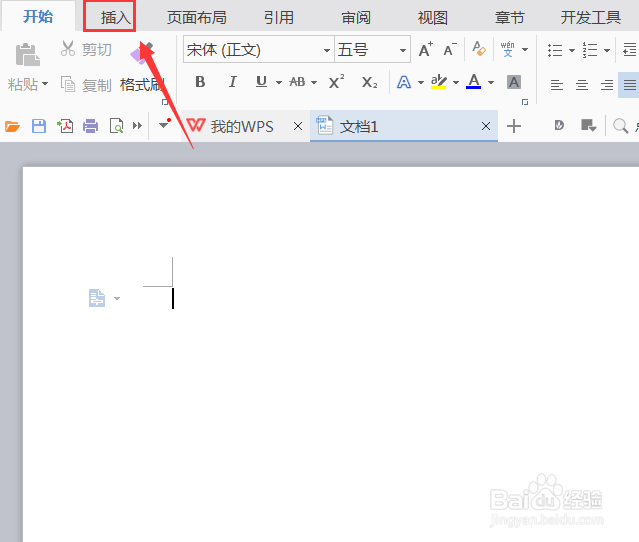The height and width of the screenshot is (542, 639).
Task: Align text left
Action: coord(557,85)
